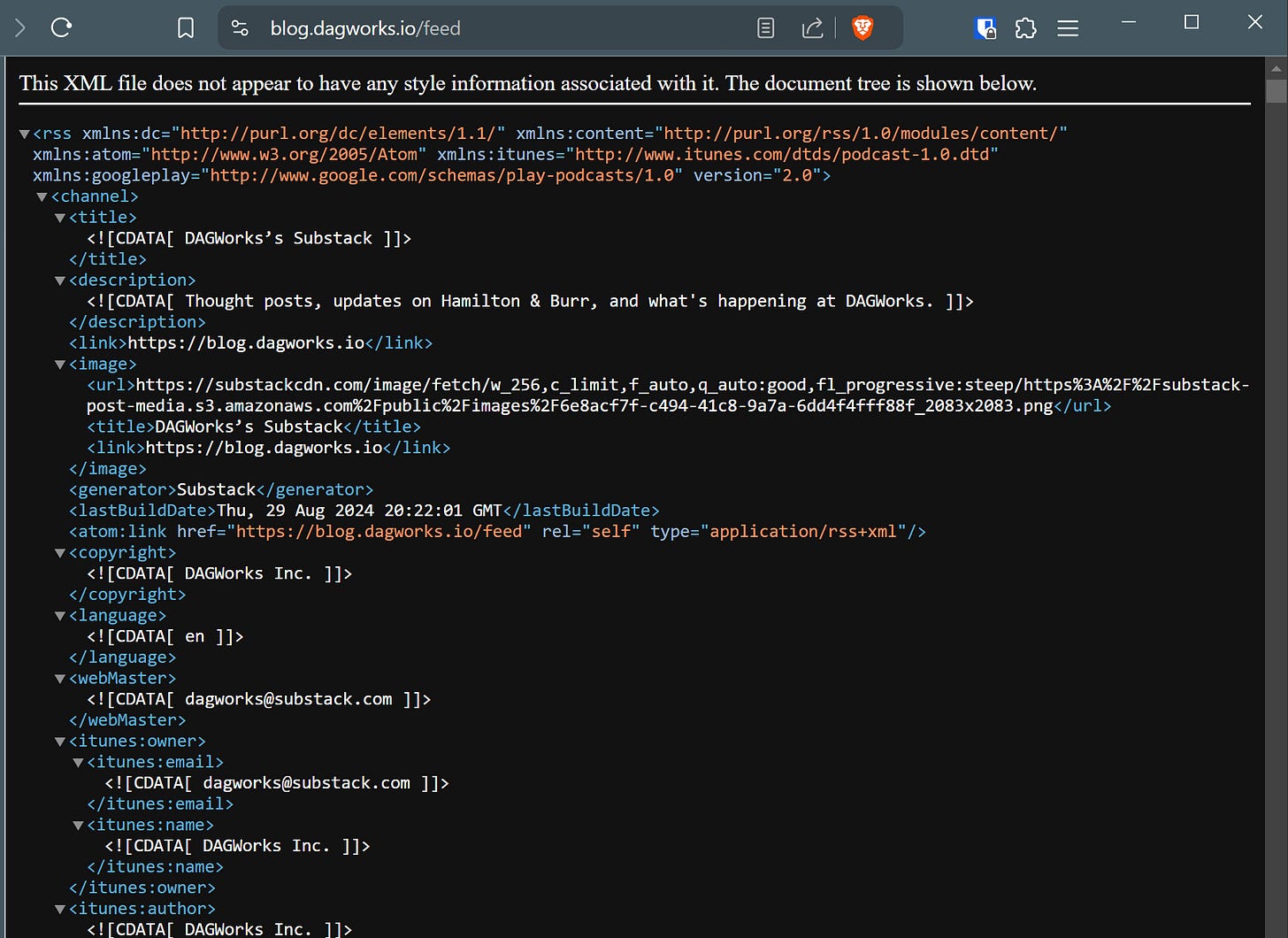Click the vertical scrollbar thumb
This screenshot has height=938, width=1288.
pos(1276,92)
